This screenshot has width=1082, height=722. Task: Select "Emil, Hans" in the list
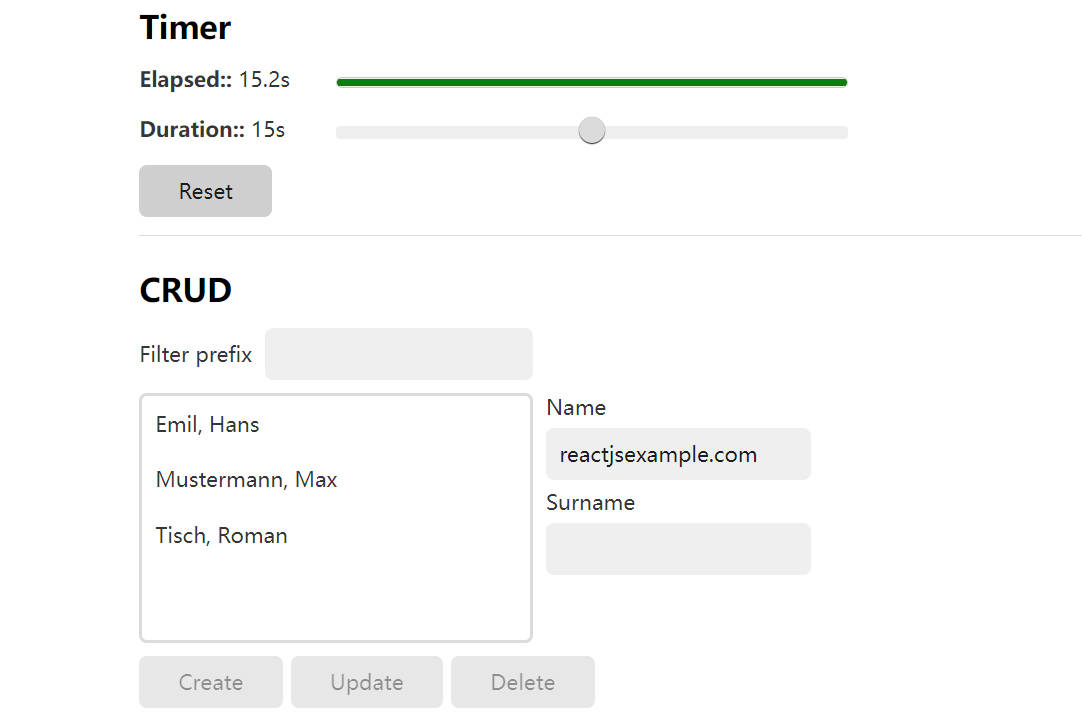[207, 425]
